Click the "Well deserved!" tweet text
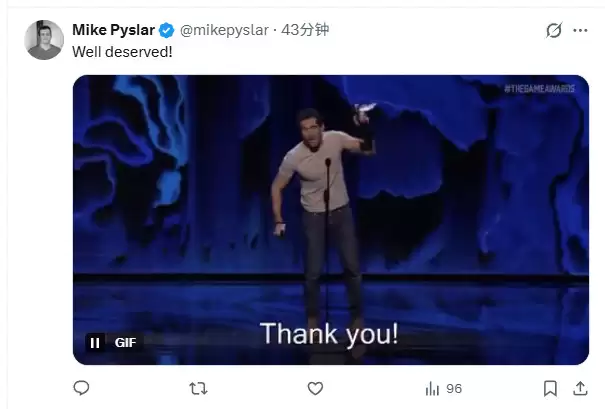Image resolution: width=605 pixels, height=409 pixels. (122, 51)
